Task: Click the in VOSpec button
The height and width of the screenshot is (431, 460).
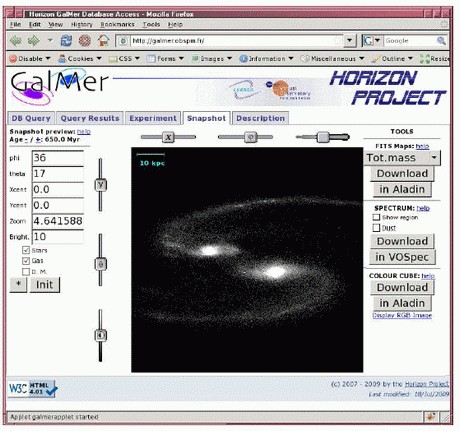Action: (x=402, y=257)
